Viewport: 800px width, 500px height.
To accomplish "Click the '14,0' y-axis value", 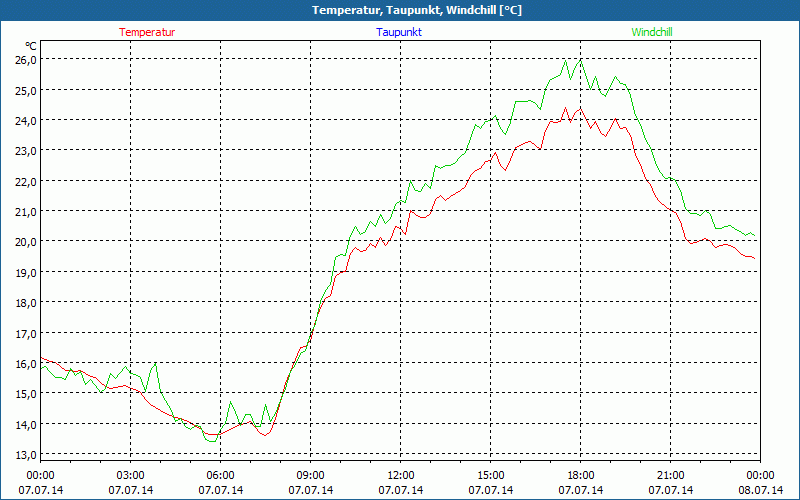I will point(26,424).
